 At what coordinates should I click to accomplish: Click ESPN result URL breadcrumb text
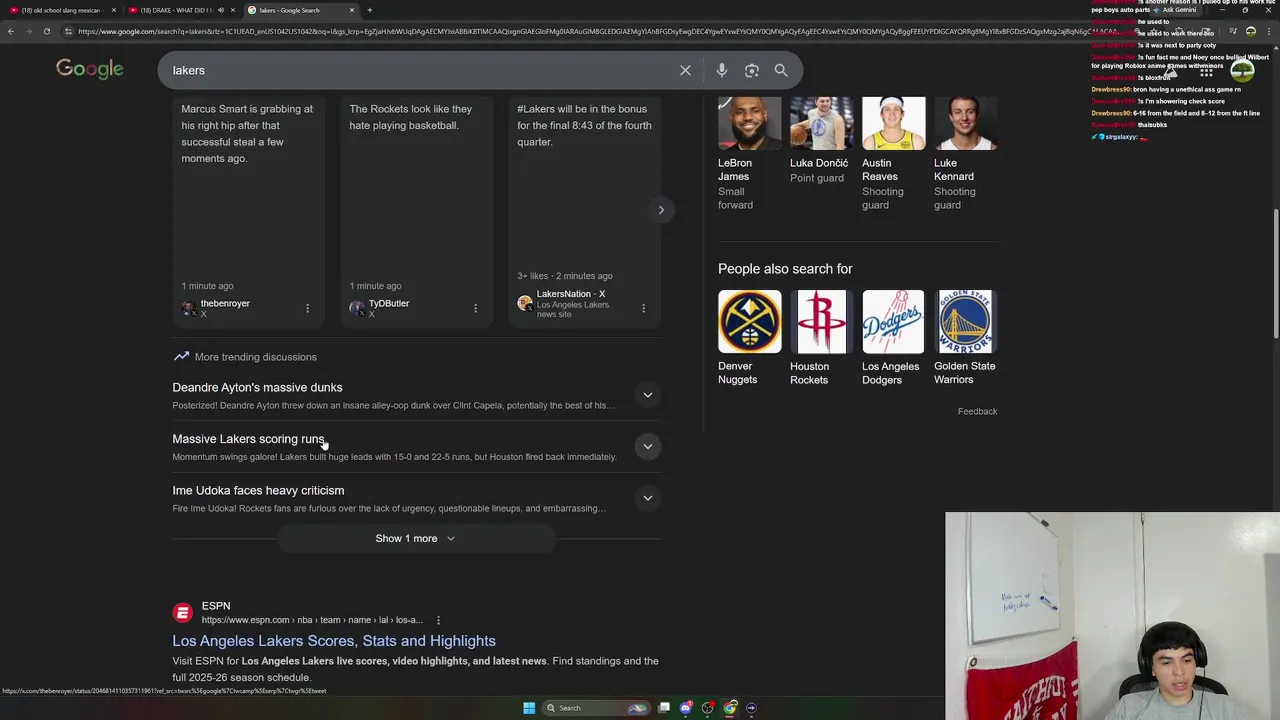312,620
